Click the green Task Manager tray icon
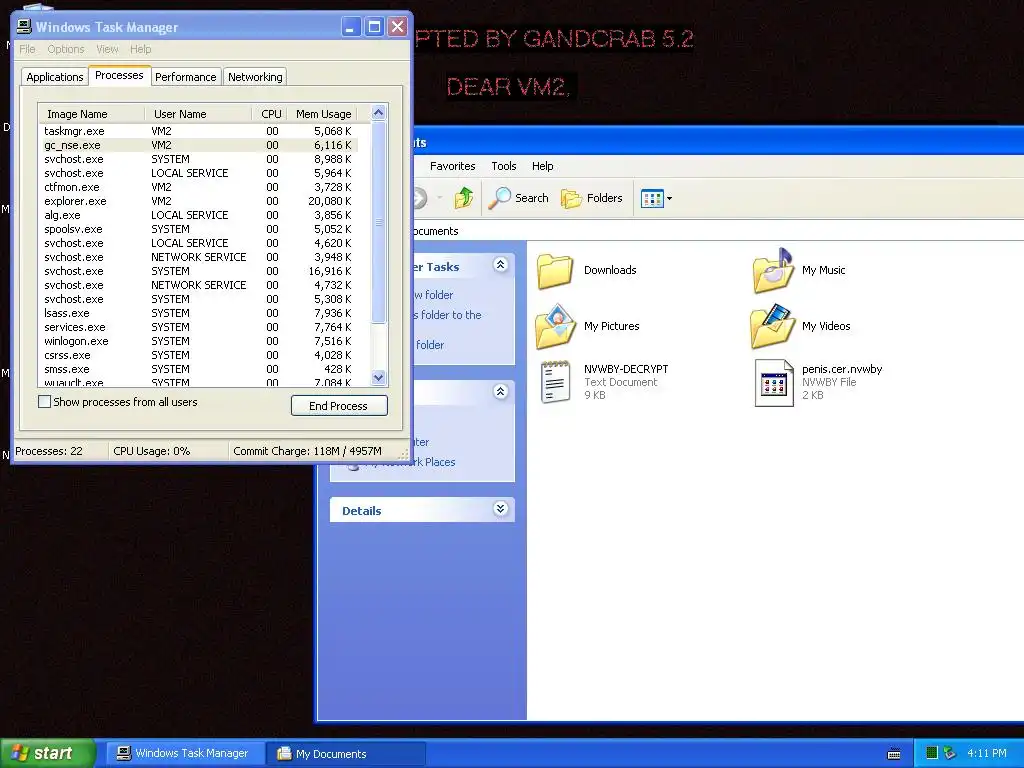 point(932,753)
